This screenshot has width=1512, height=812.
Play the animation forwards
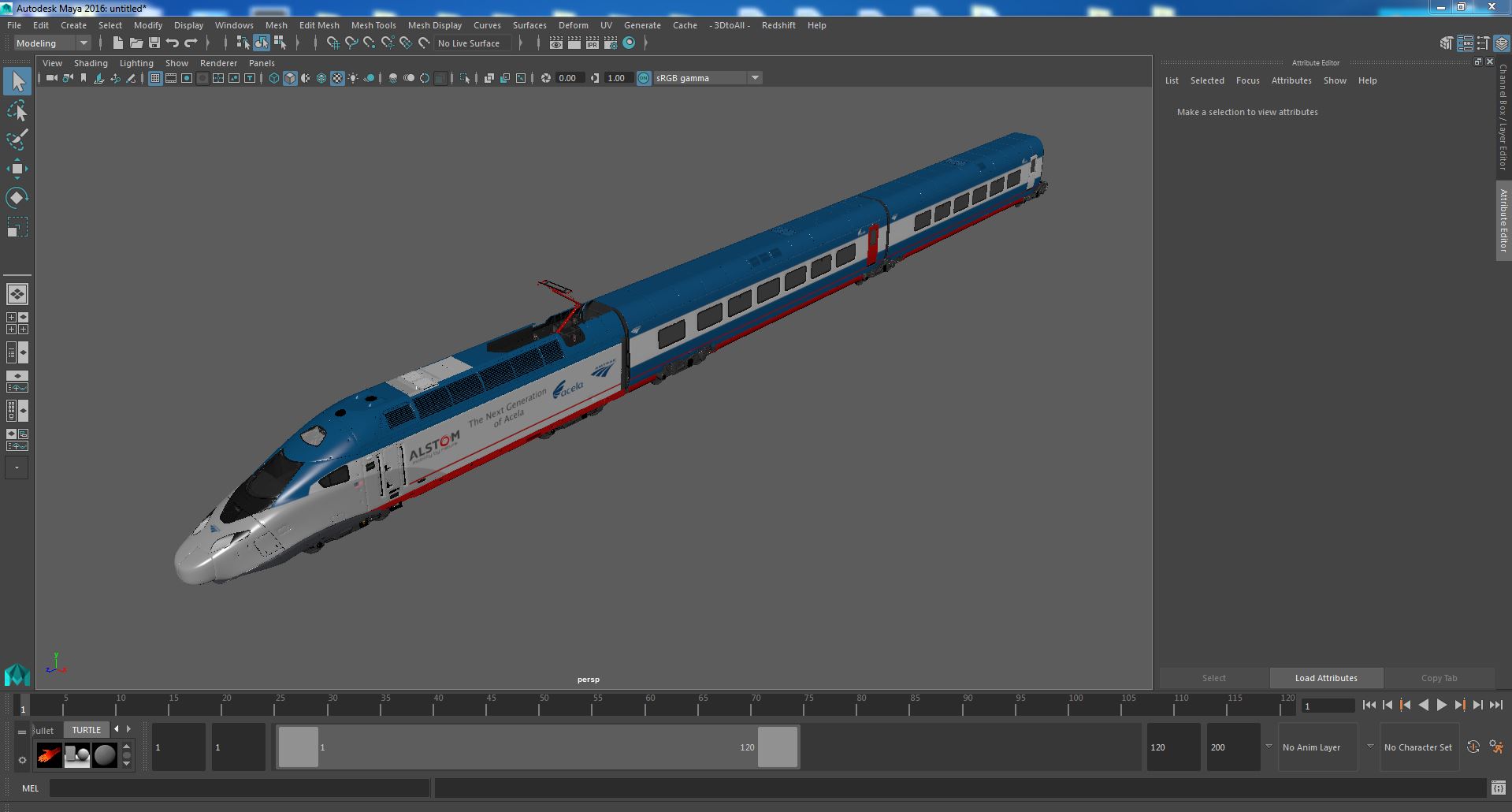(1441, 706)
